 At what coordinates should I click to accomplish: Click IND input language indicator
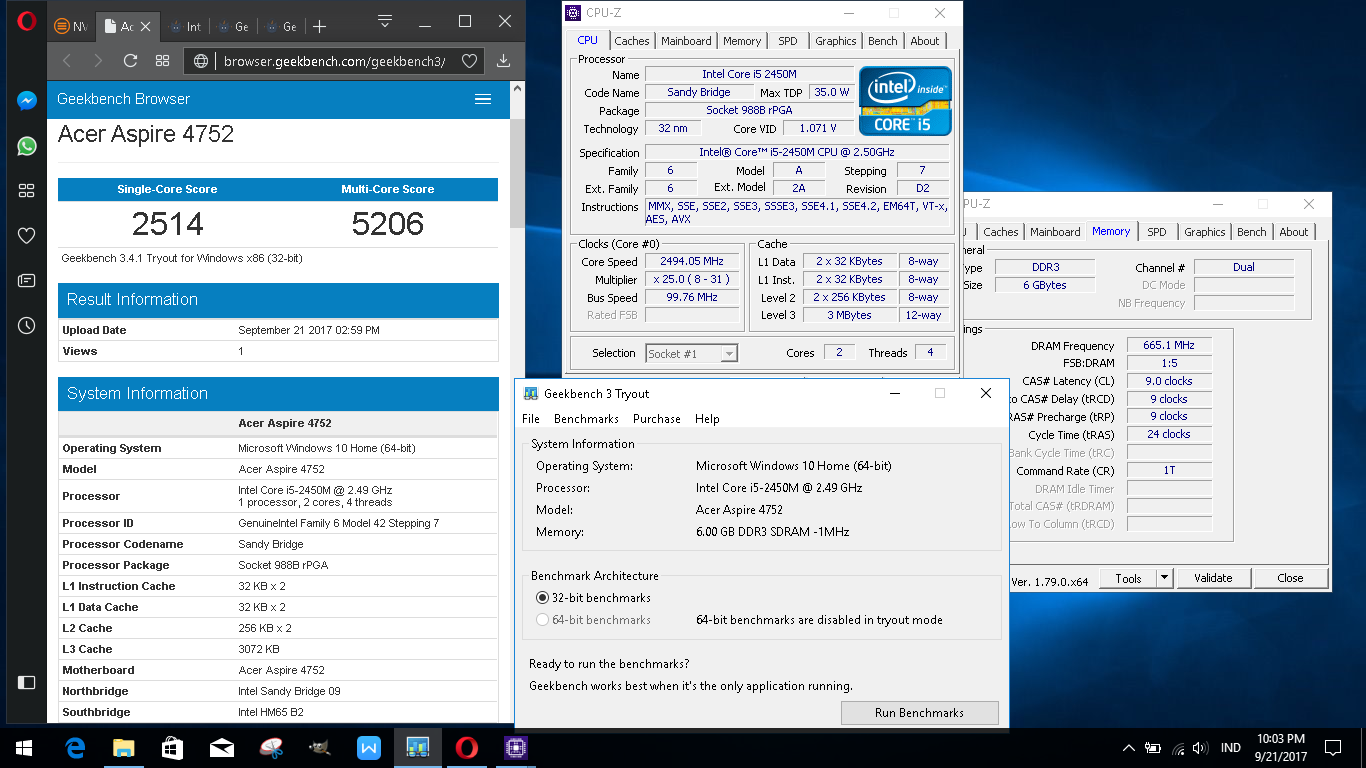1231,747
